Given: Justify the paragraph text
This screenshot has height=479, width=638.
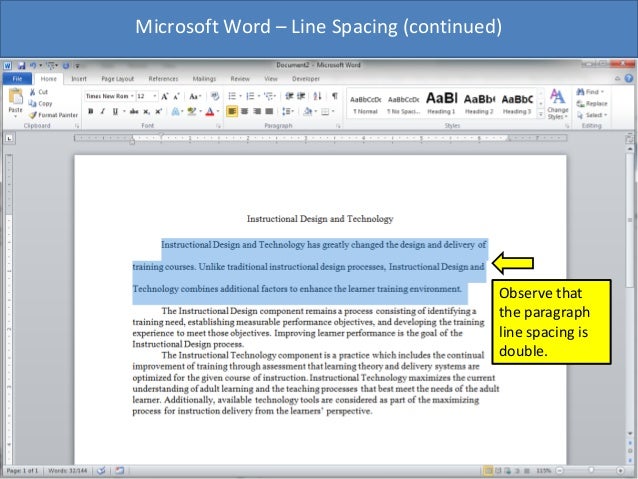Looking at the screenshot, I should coord(269,111).
